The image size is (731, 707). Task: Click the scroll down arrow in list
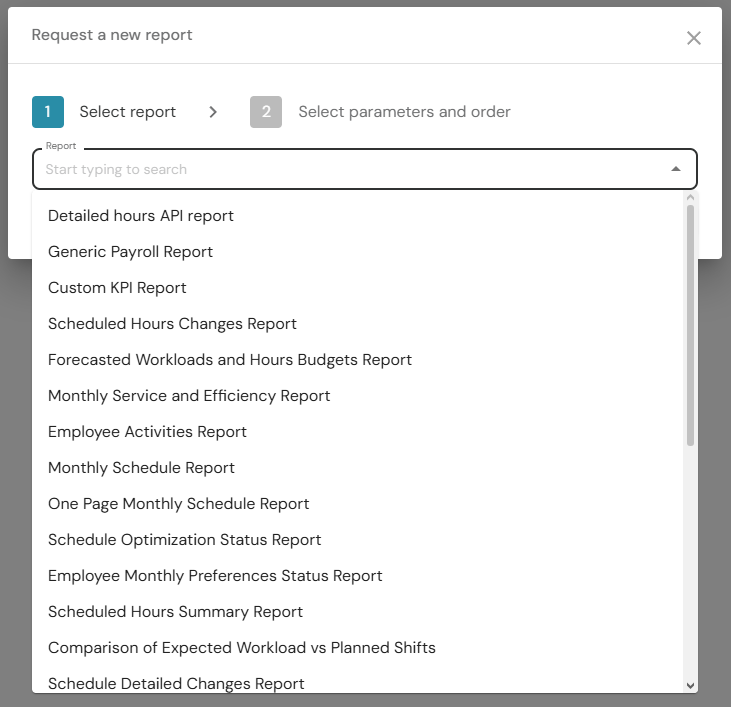690,685
